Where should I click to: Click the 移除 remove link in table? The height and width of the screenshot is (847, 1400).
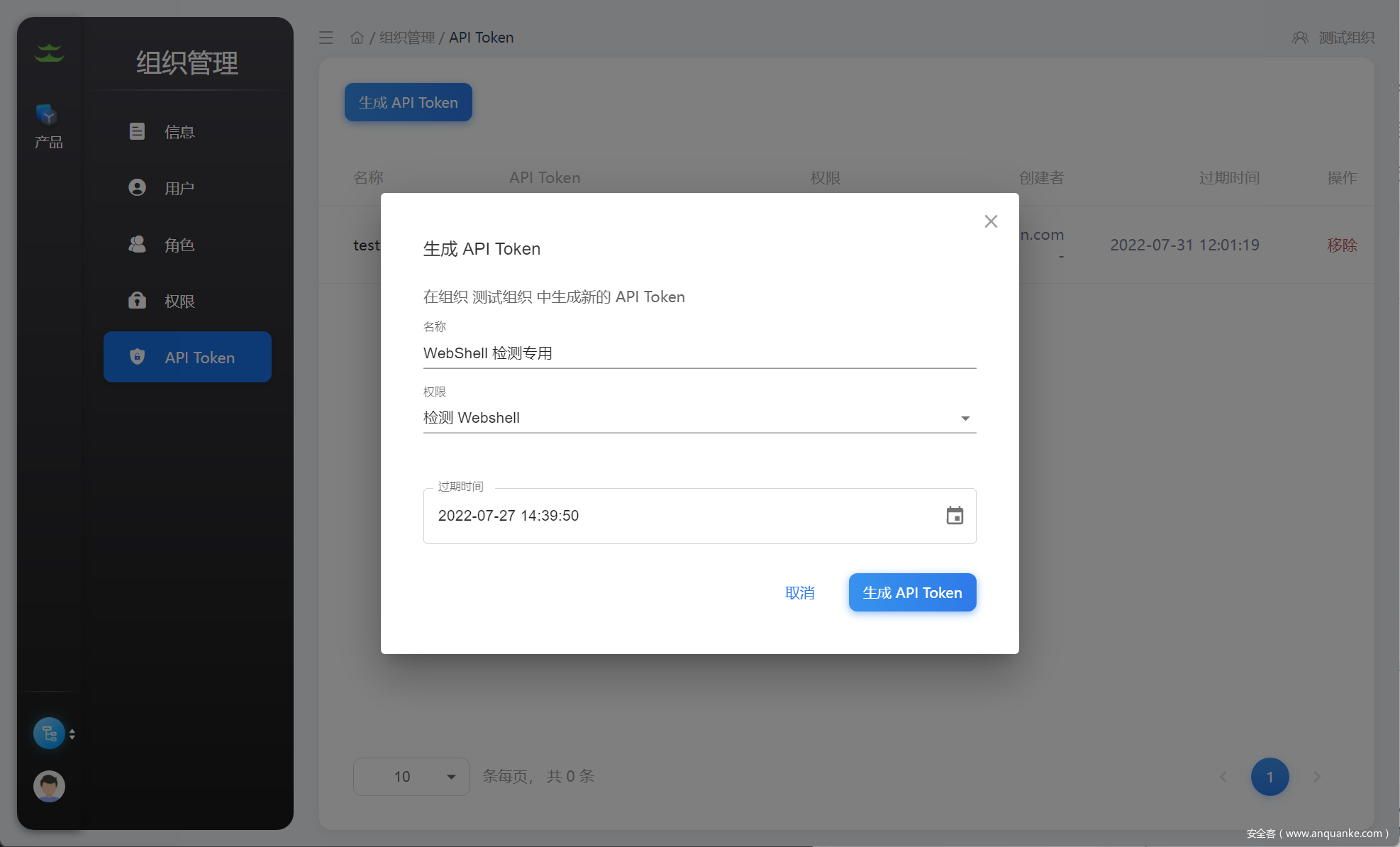pos(1341,245)
